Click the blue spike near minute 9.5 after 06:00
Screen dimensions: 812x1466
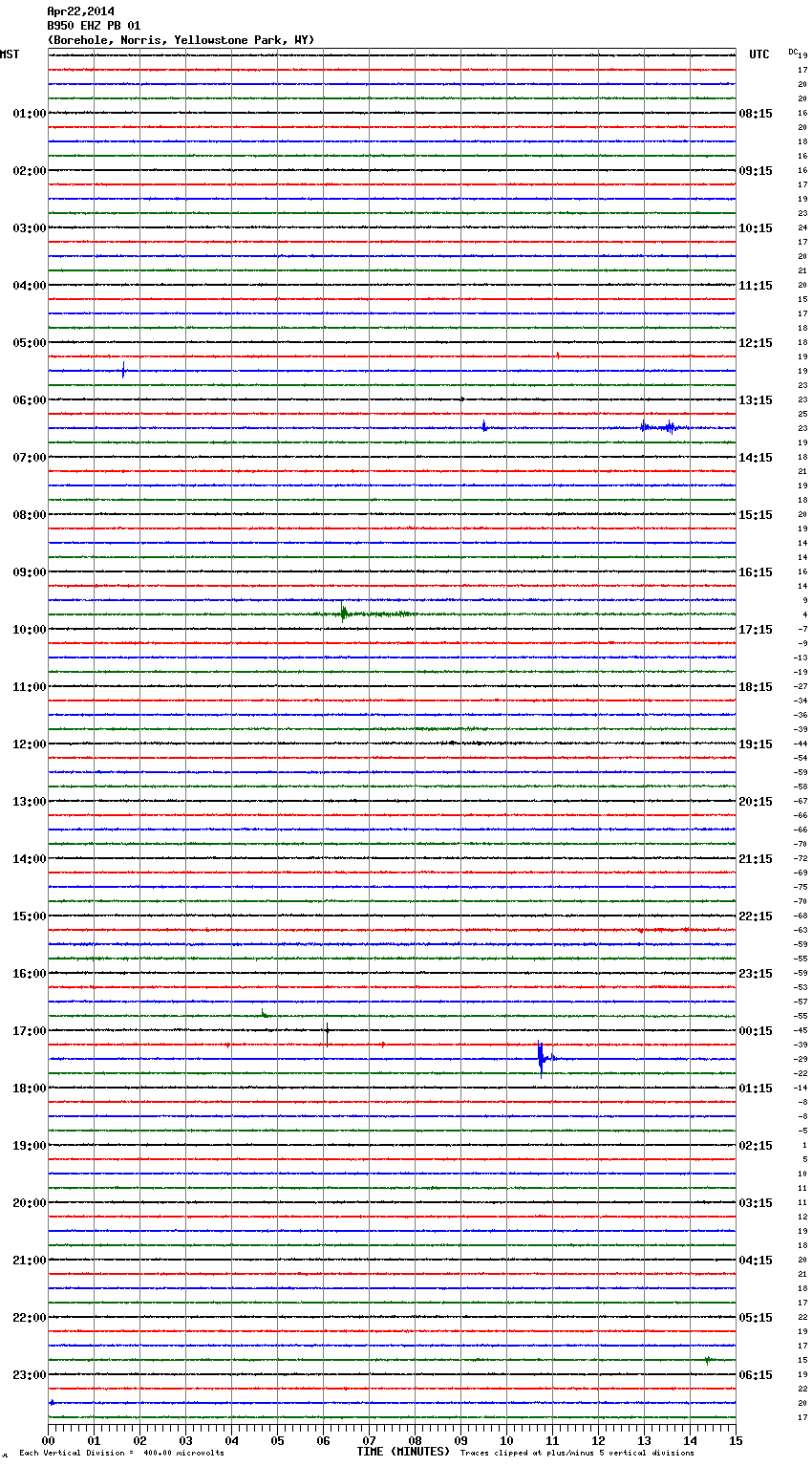pos(484,426)
